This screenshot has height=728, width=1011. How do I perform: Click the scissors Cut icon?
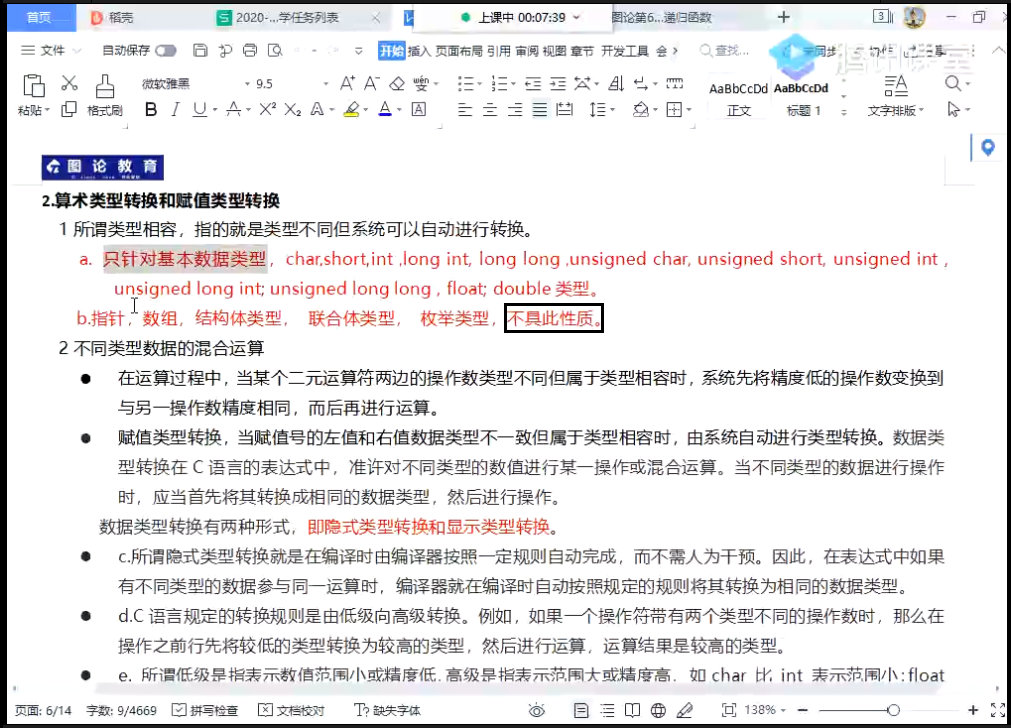[x=69, y=84]
